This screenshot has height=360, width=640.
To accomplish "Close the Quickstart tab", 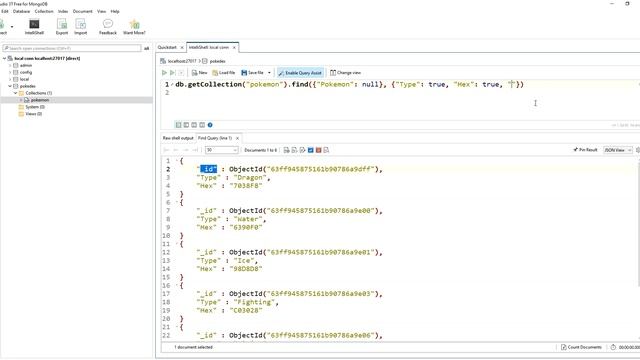I will [182, 48].
